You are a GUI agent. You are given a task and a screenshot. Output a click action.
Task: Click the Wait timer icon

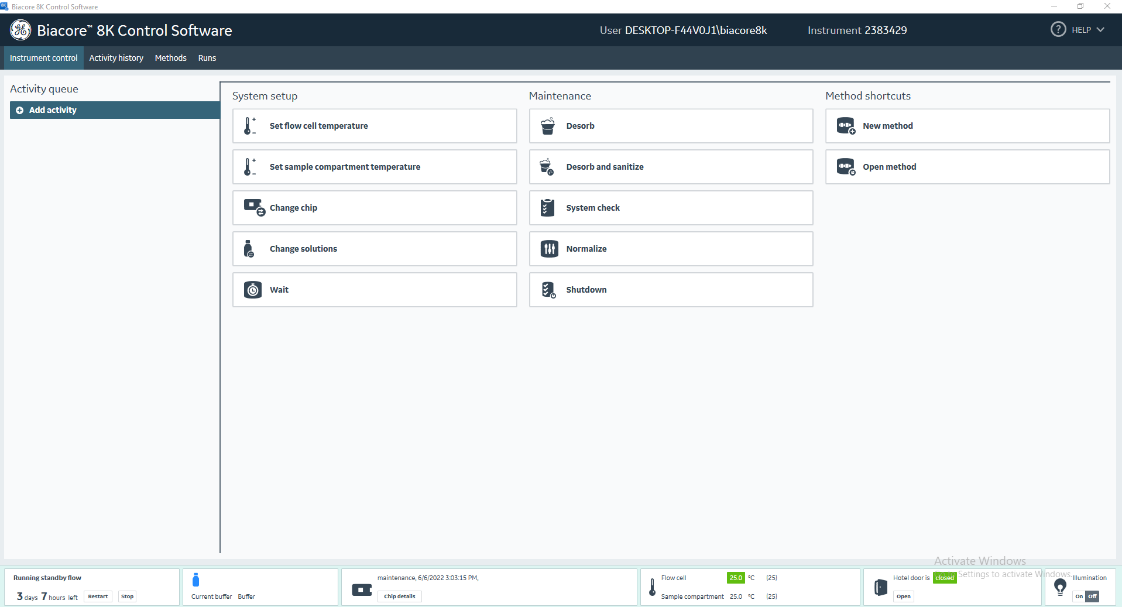point(253,290)
